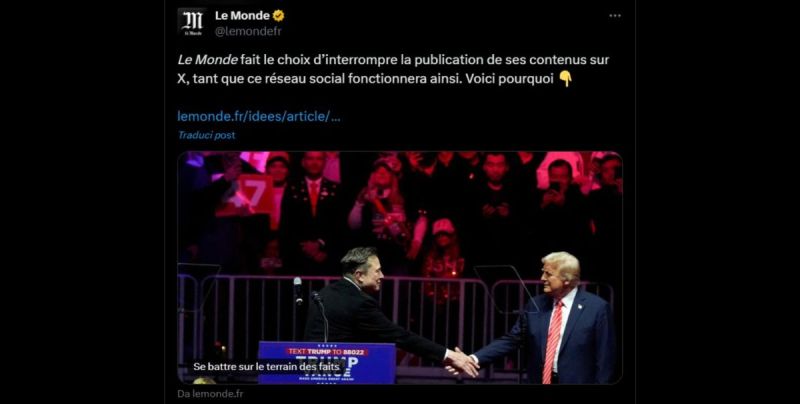Click the italic 'Le Monde' in the post text

(207, 60)
